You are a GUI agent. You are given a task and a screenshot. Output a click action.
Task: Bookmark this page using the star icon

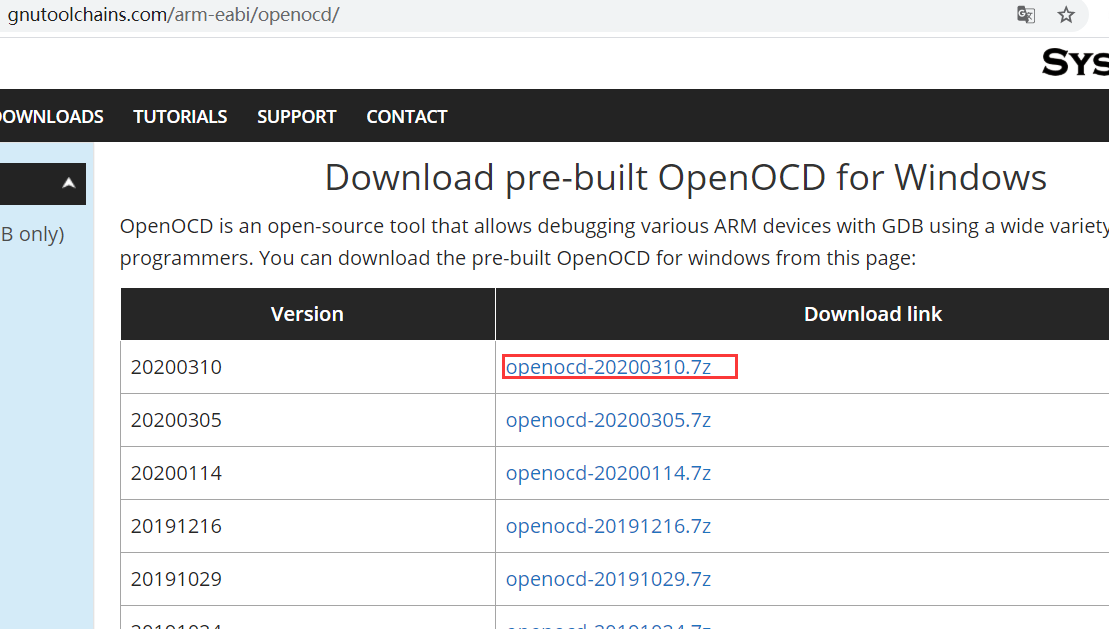(x=1065, y=15)
